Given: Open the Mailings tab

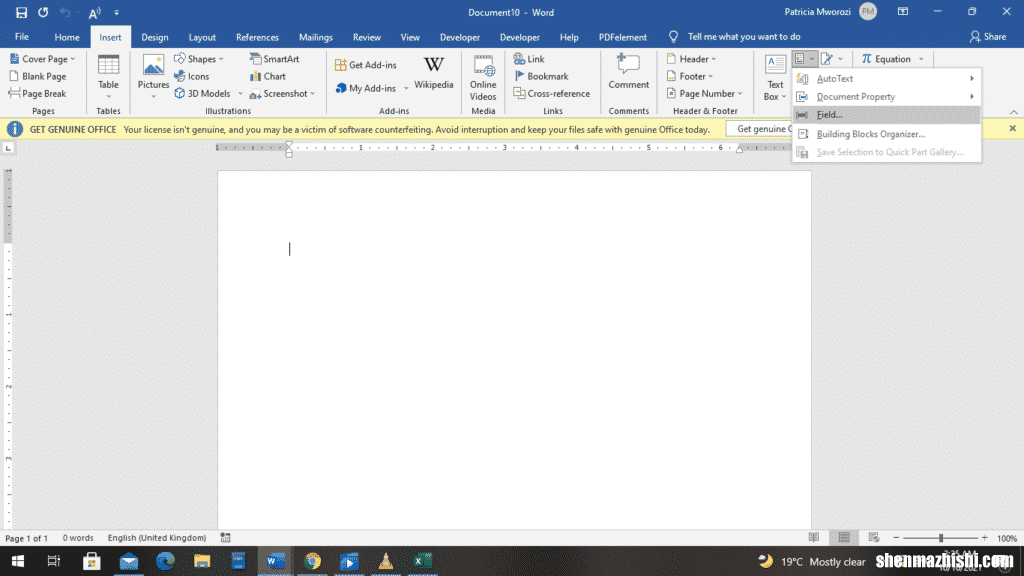Looking at the screenshot, I should [315, 37].
